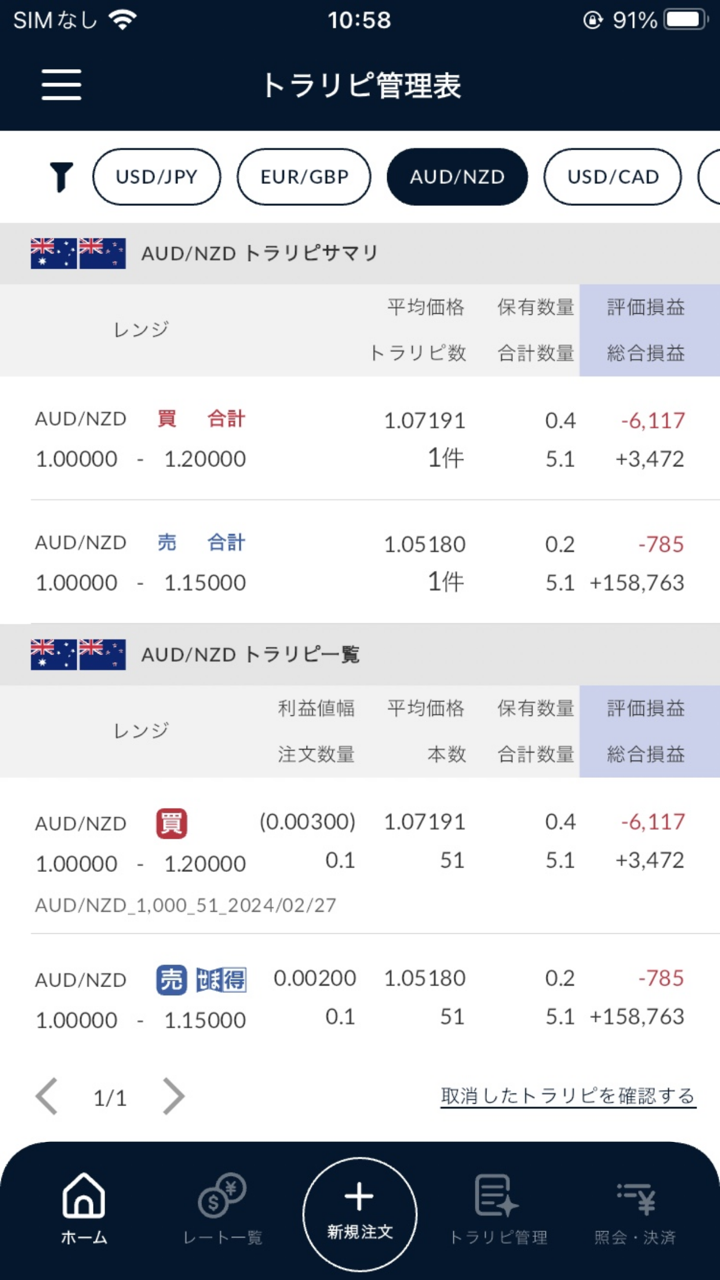
Task: Select the EUR/GBP currency pair chip
Action: tap(304, 177)
